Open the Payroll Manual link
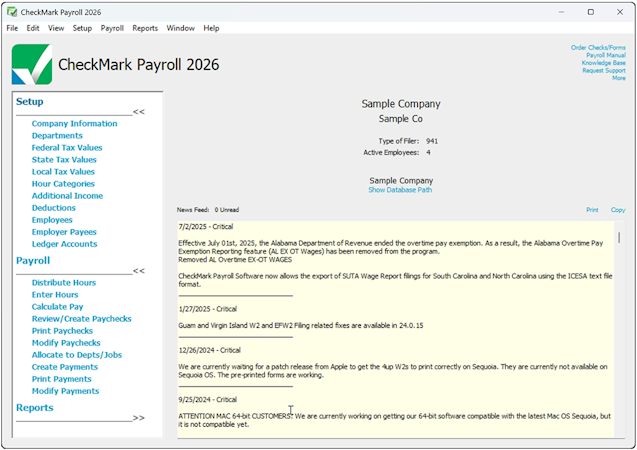 pos(606,55)
